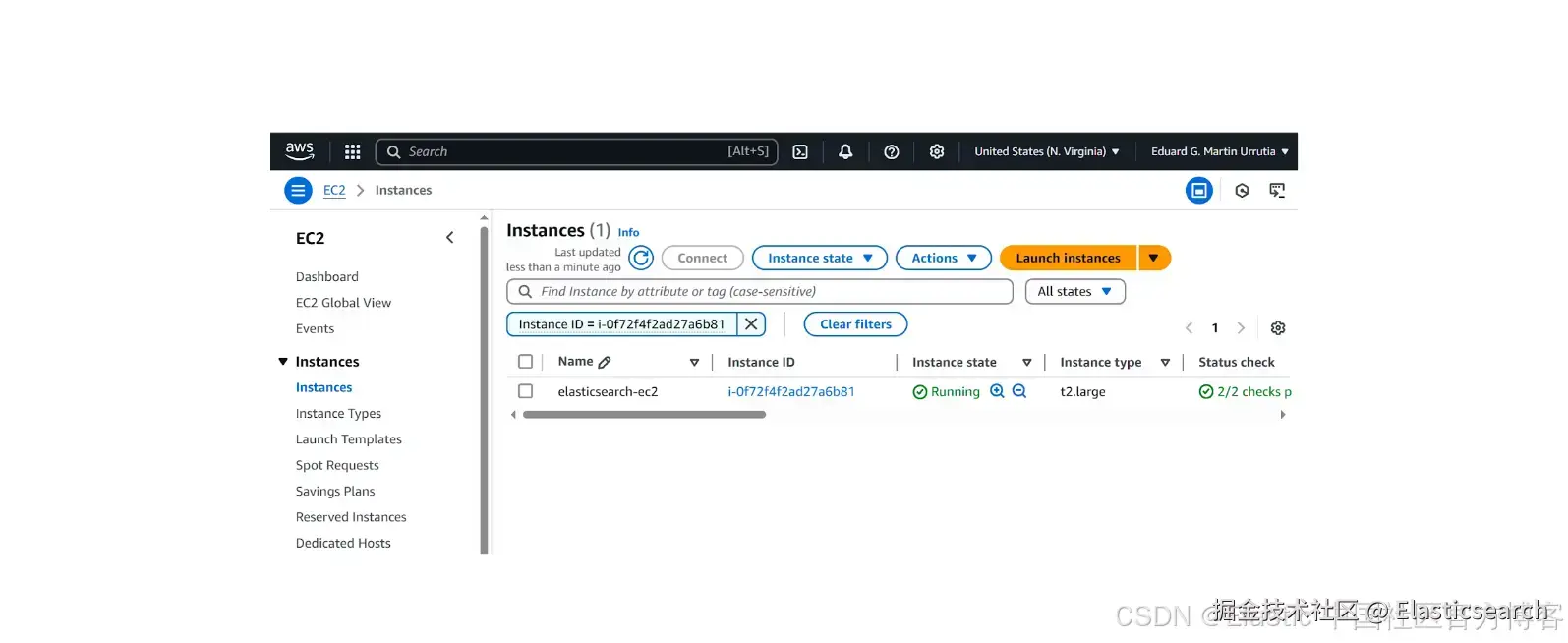This screenshot has height=643, width=1568.
Task: Open the help question mark icon
Action: (x=892, y=151)
